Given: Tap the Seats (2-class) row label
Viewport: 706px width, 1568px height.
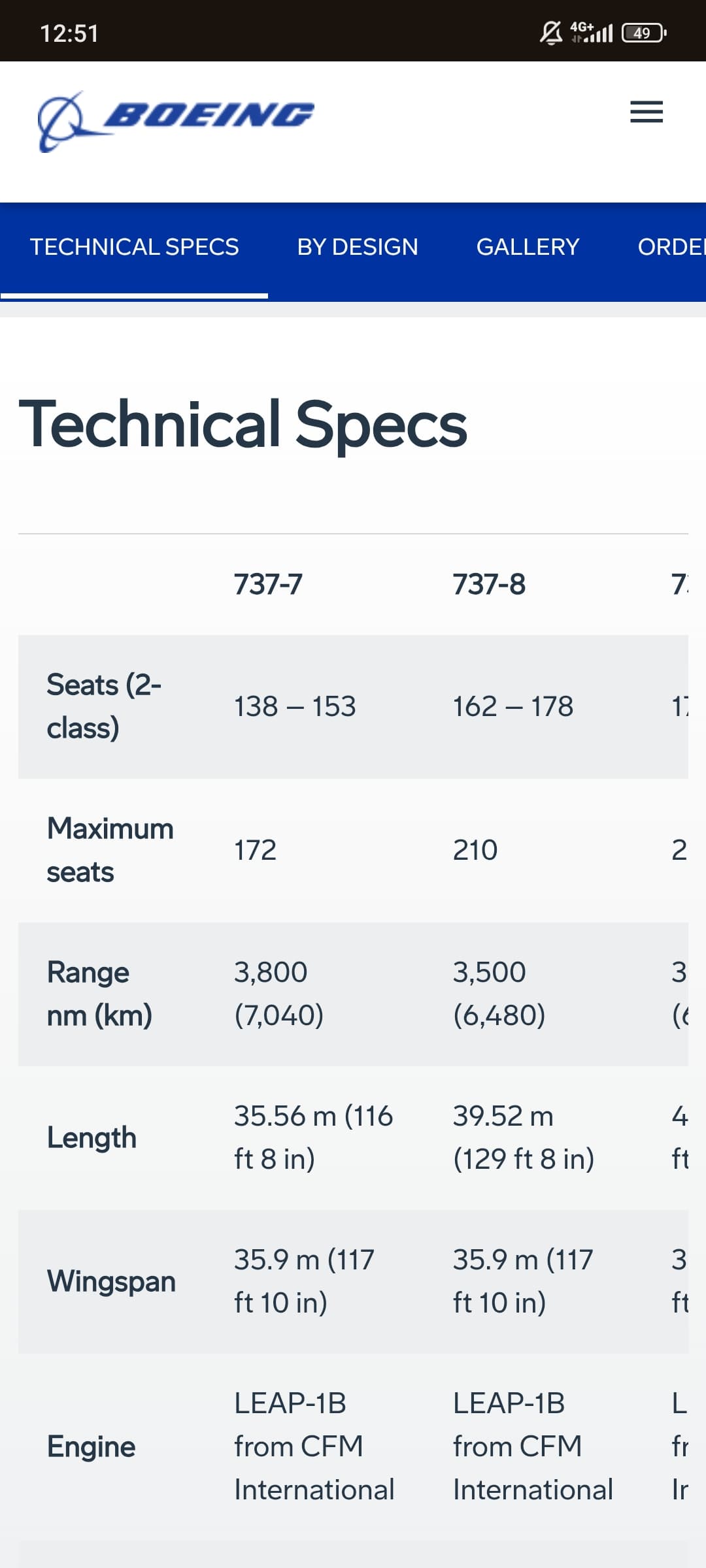Looking at the screenshot, I should click(104, 706).
